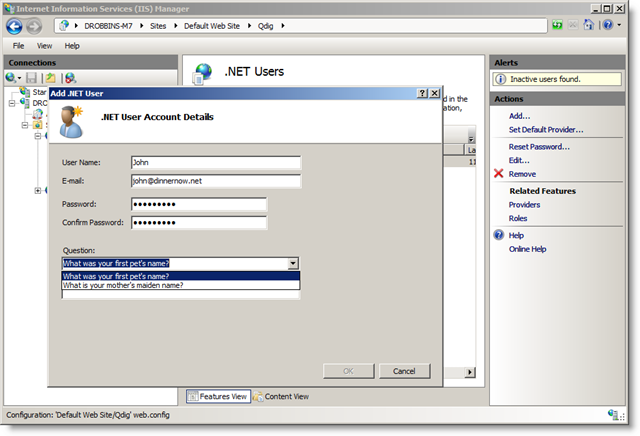This screenshot has height=436, width=640.
Task: Click Default Web Site in the breadcrumb
Action: (211, 26)
